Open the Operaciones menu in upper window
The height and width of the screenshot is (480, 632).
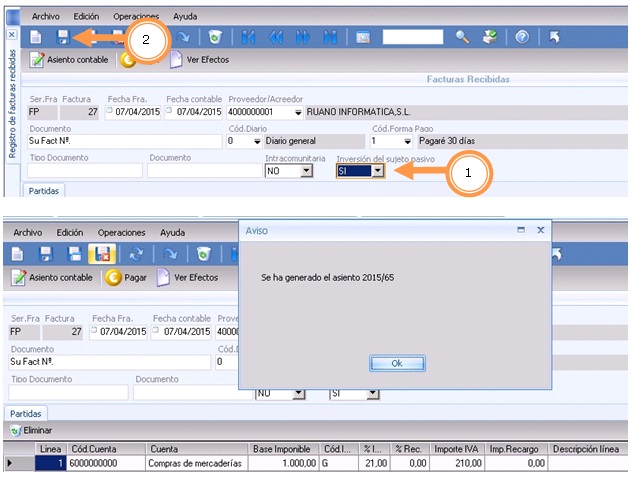(x=135, y=17)
